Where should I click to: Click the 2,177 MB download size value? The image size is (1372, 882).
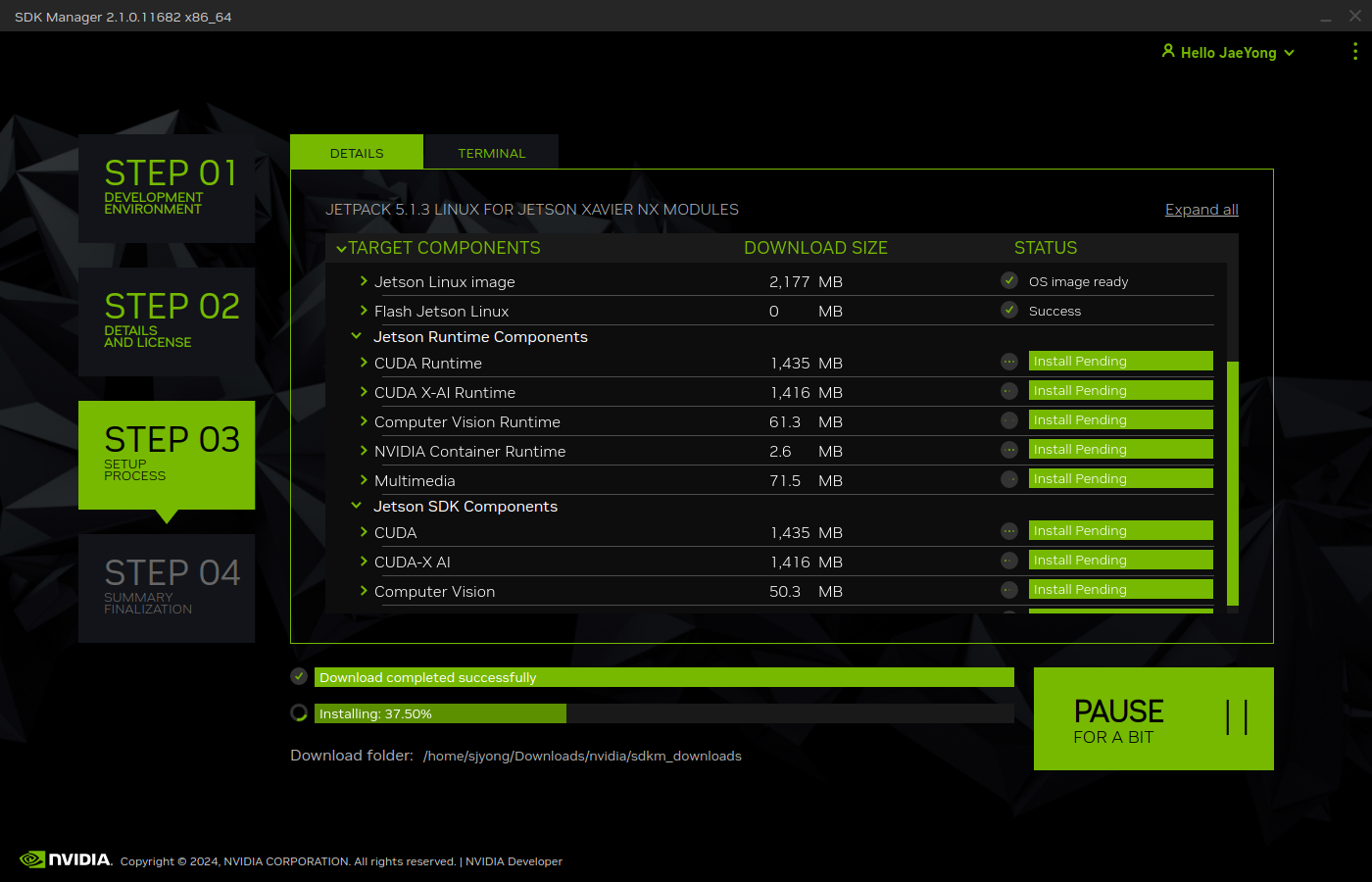click(806, 282)
